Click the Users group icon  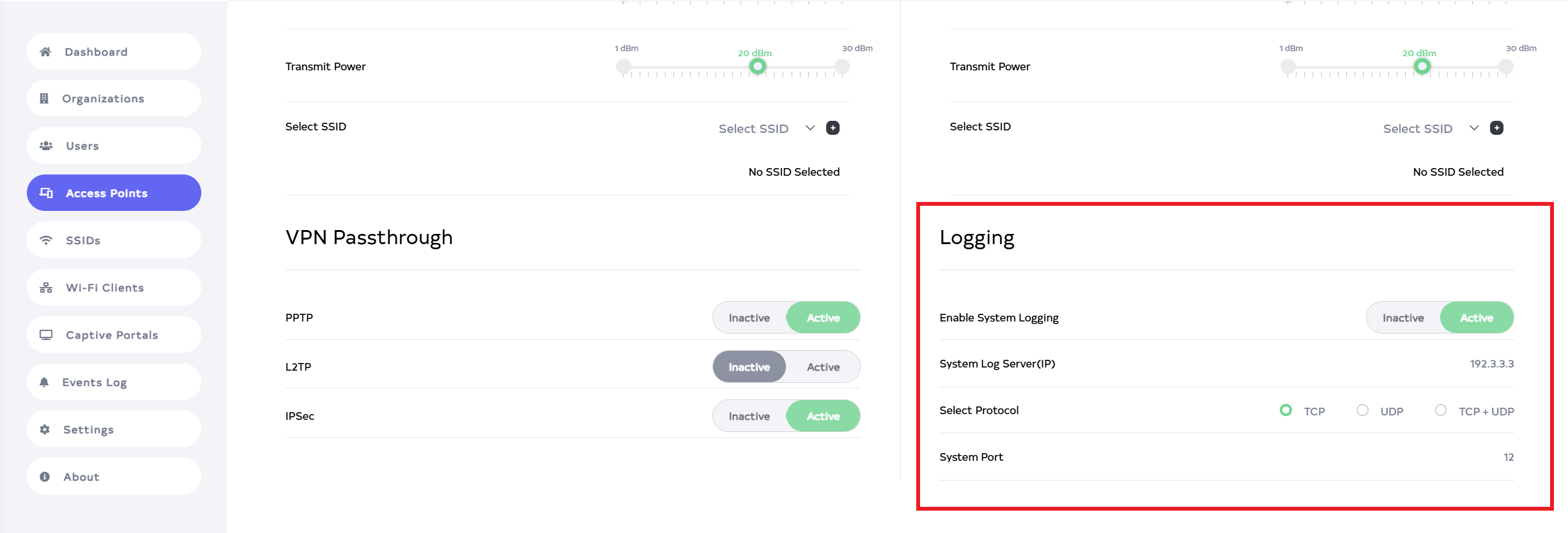pyautogui.click(x=46, y=146)
